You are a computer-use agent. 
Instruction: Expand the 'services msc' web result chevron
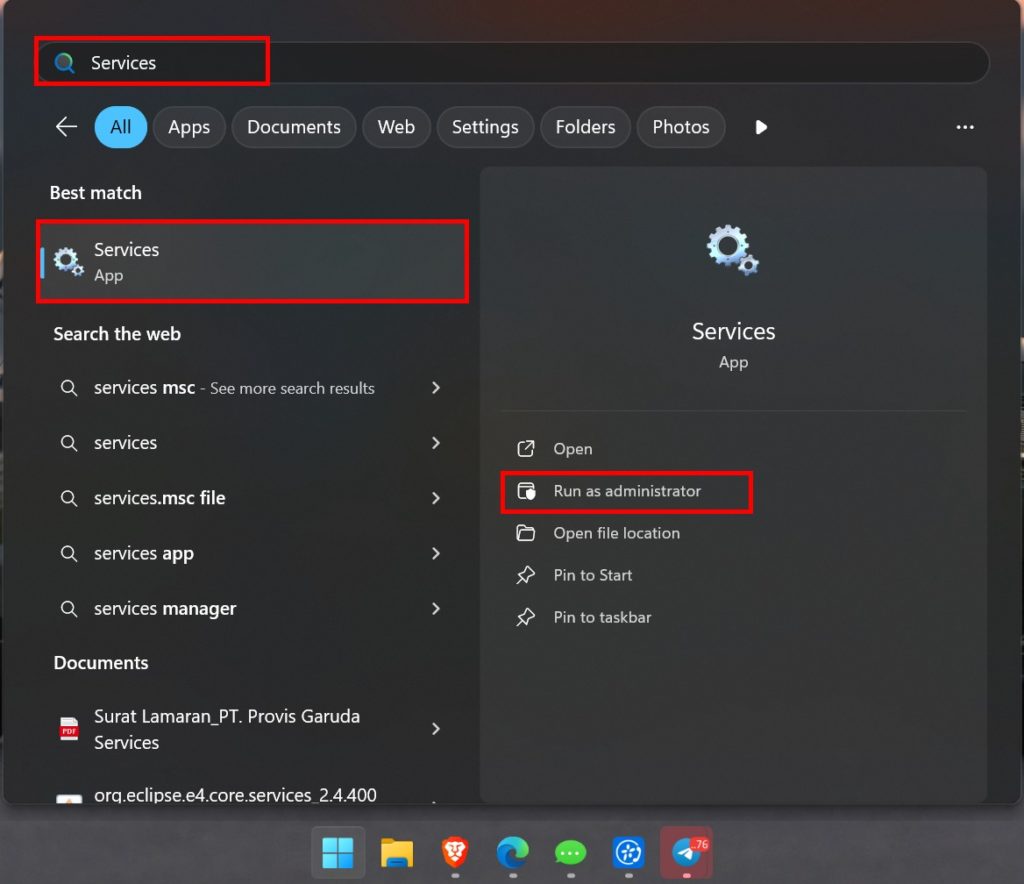click(436, 388)
